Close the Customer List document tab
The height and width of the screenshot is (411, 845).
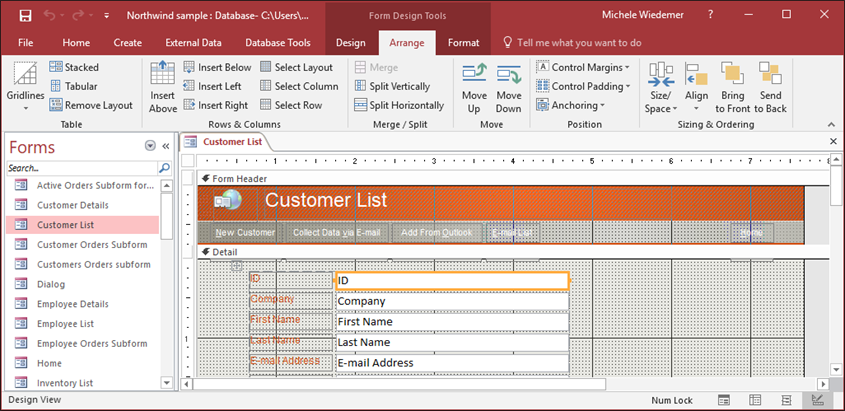(833, 142)
